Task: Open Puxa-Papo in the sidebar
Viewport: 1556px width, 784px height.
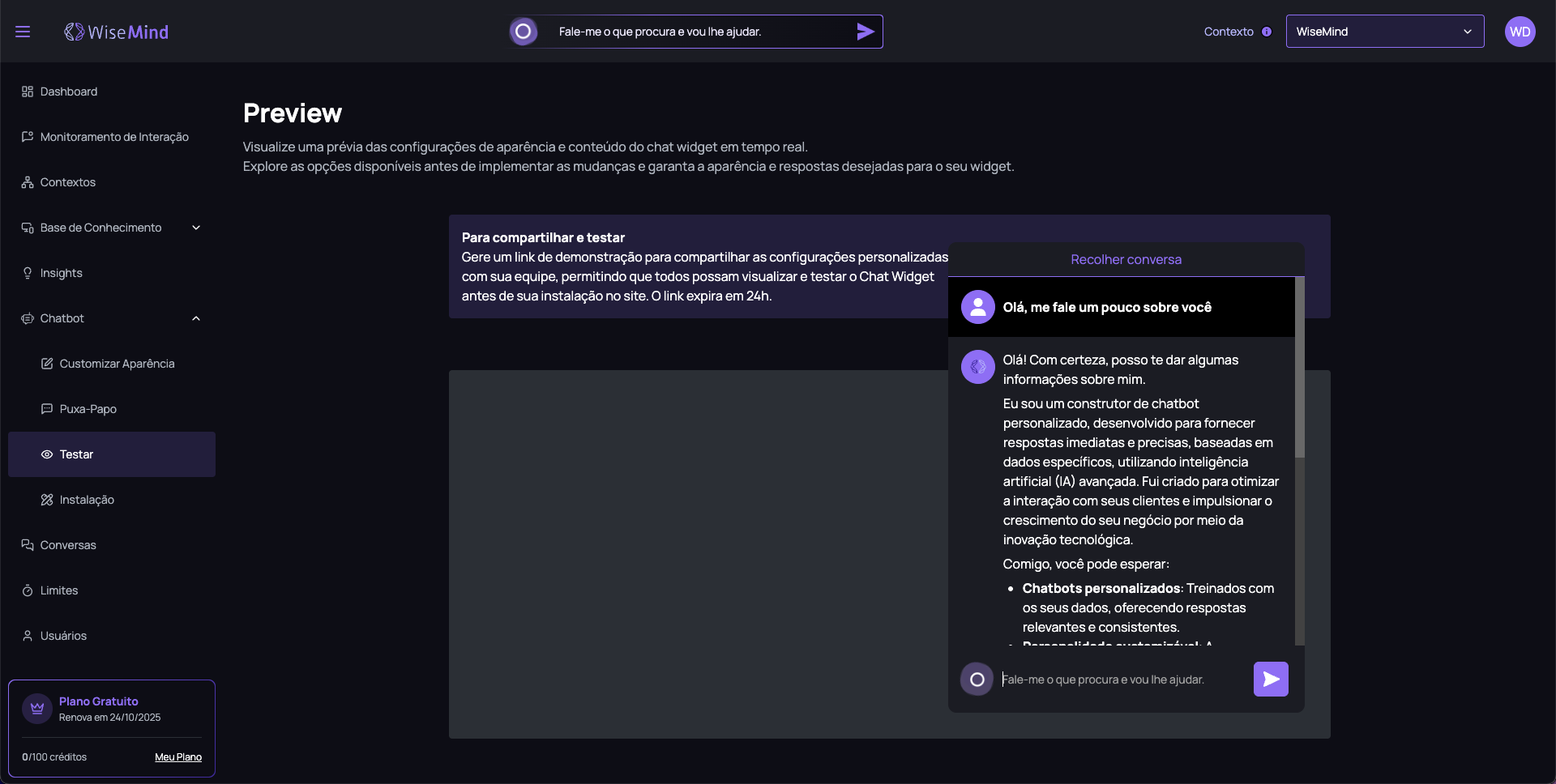Action: (88, 409)
